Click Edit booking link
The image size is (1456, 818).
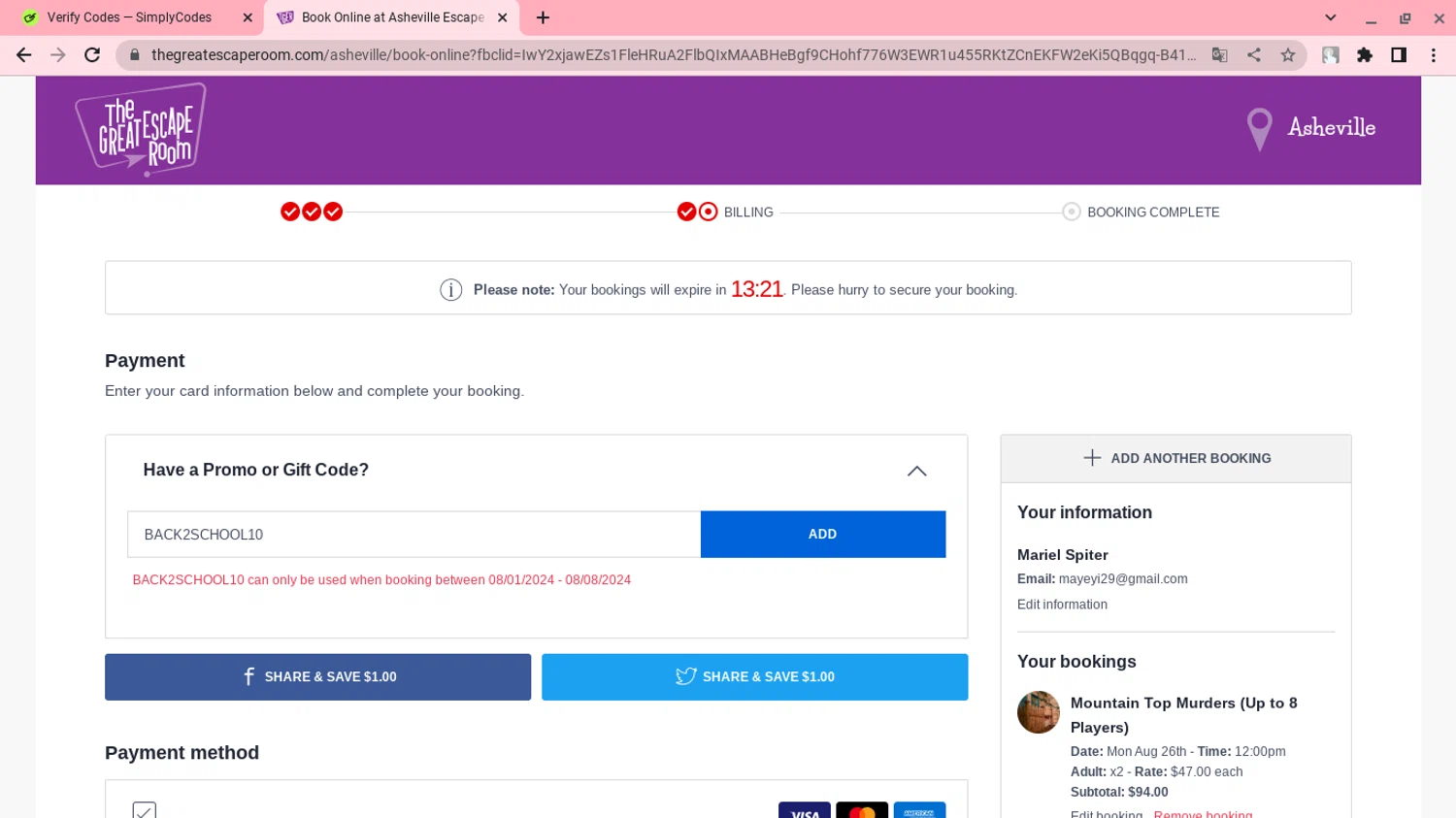pyautogui.click(x=1106, y=813)
